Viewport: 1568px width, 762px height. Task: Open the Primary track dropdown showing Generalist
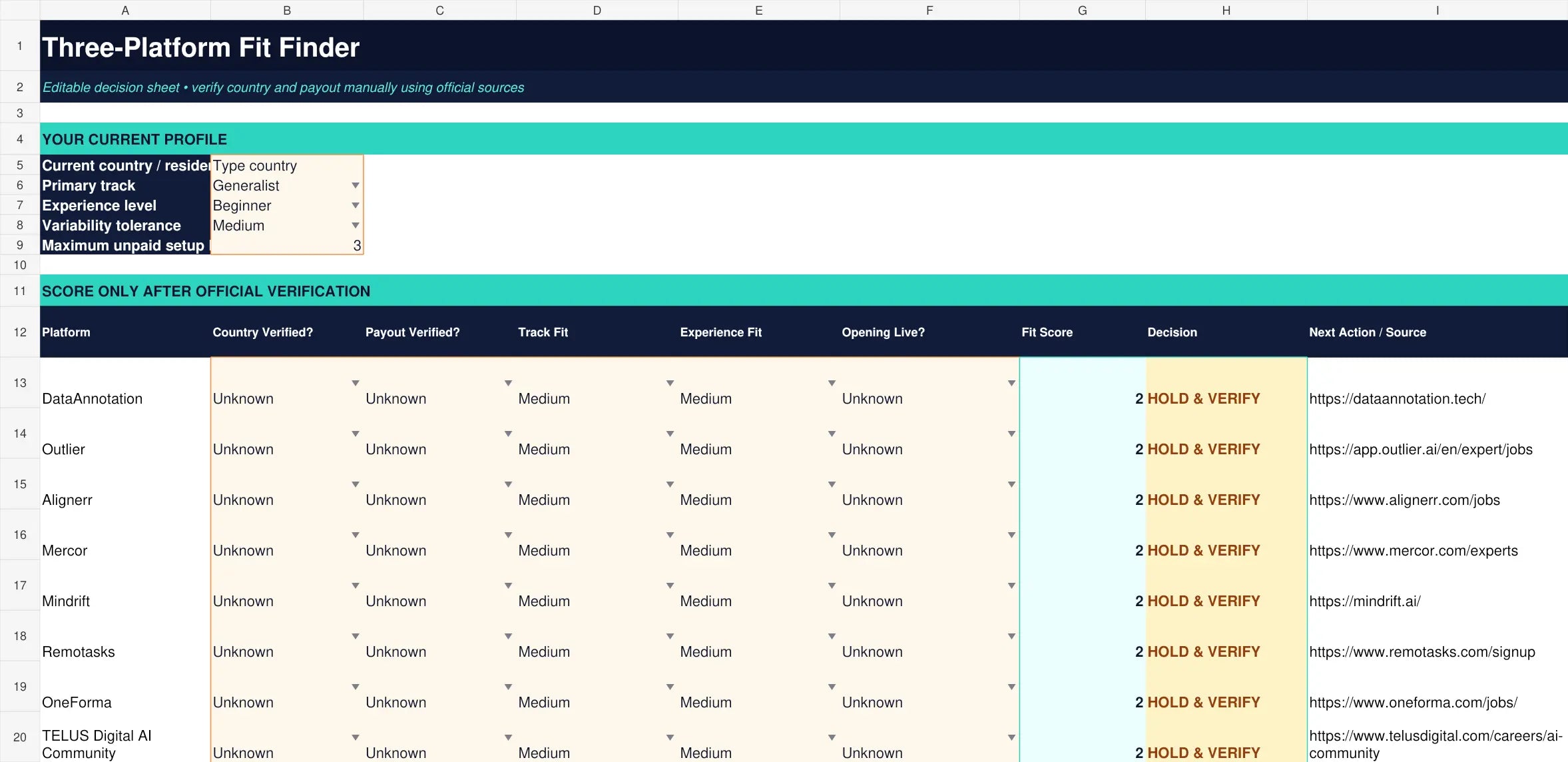[356, 185]
